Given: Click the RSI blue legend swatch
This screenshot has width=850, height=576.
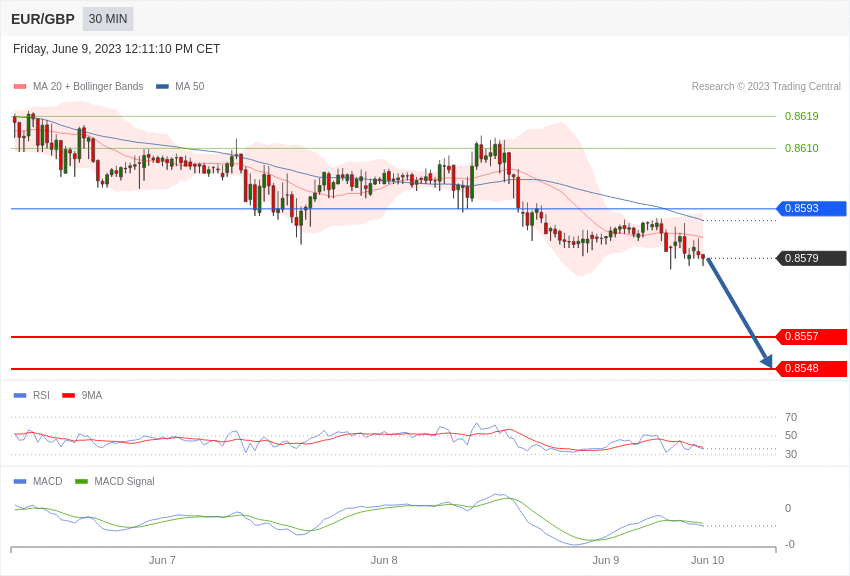Looking at the screenshot, I should (20, 396).
